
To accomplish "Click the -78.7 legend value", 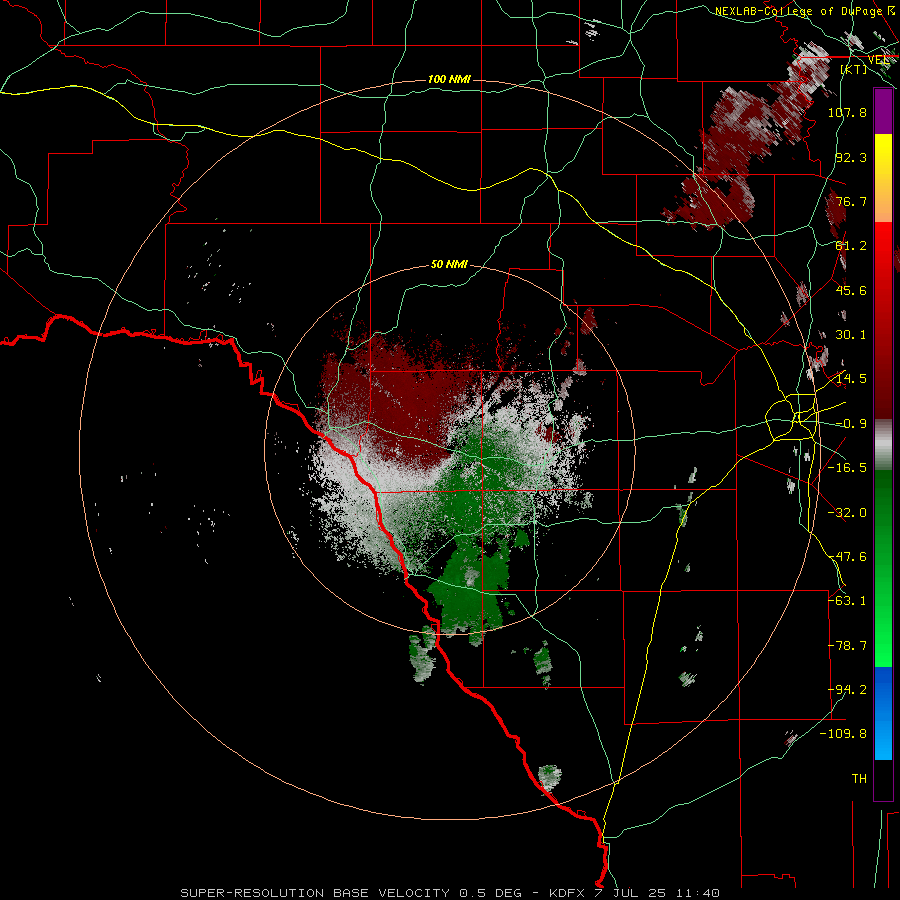I will pos(847,646).
